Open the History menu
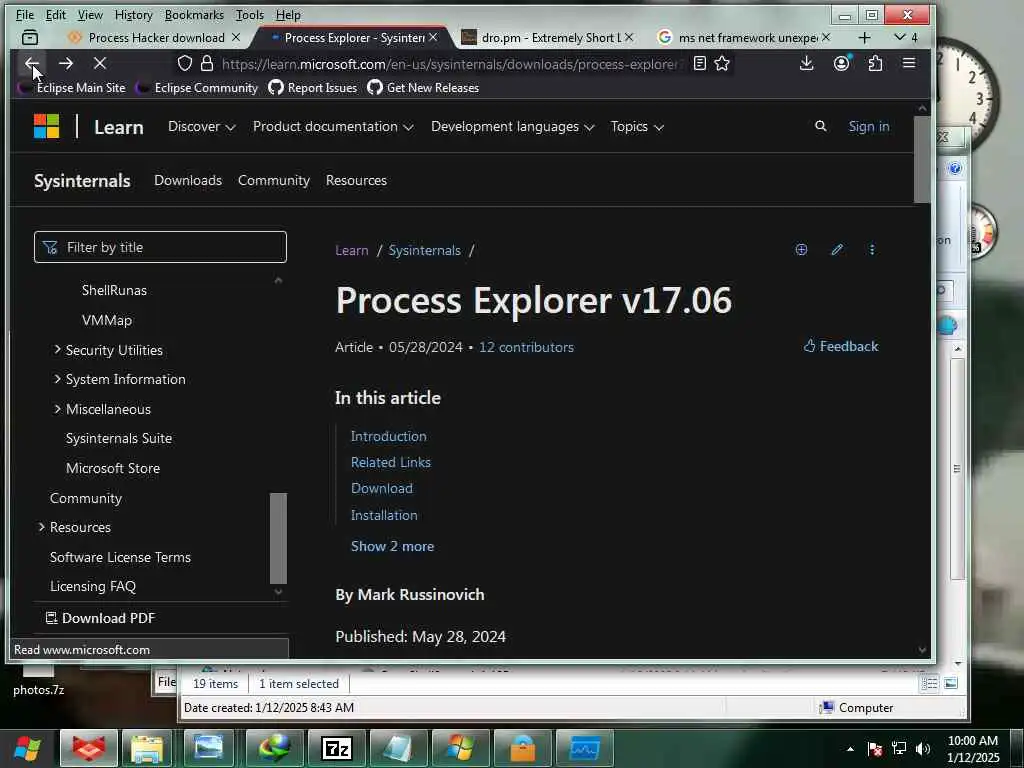This screenshot has height=768, width=1024. click(133, 14)
